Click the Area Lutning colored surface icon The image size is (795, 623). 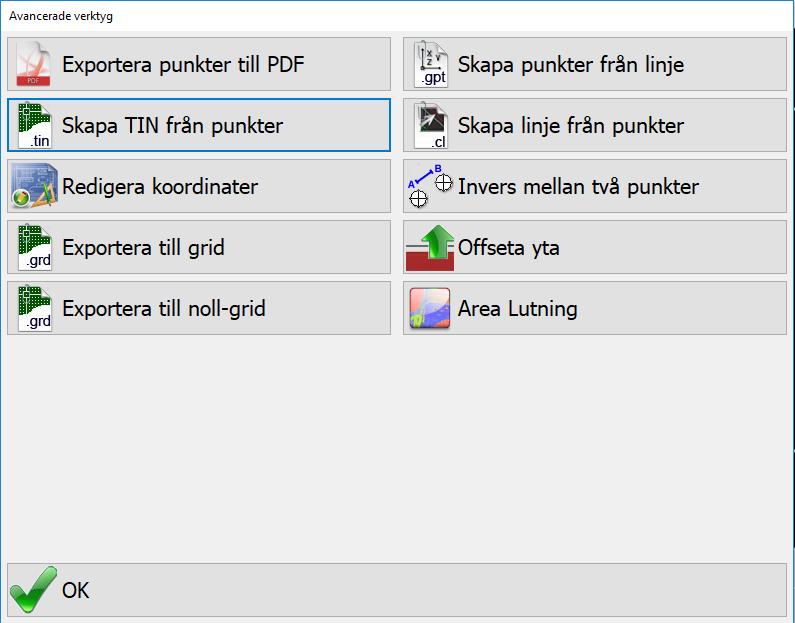[431, 309]
